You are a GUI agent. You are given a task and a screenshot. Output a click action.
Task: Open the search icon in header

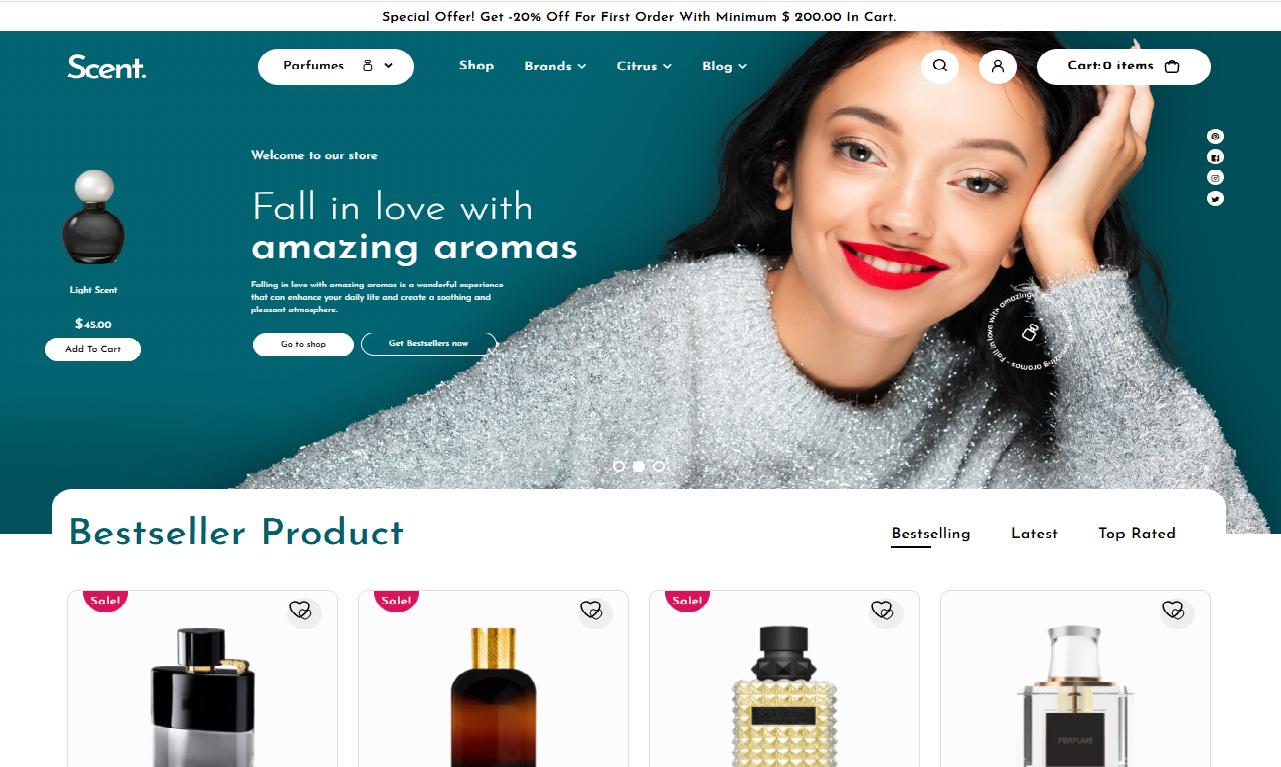click(940, 66)
